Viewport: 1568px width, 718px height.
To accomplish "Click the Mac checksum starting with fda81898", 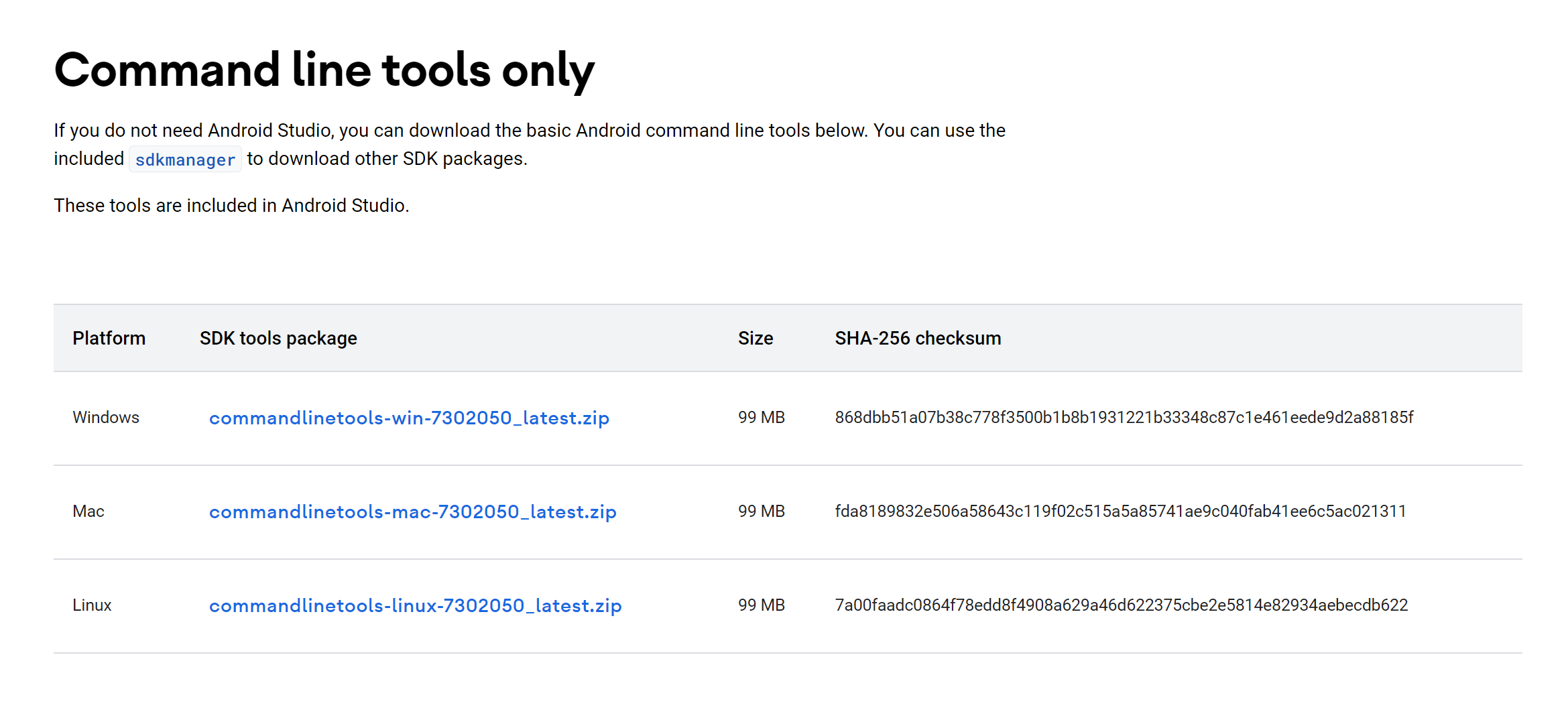I will [1120, 511].
